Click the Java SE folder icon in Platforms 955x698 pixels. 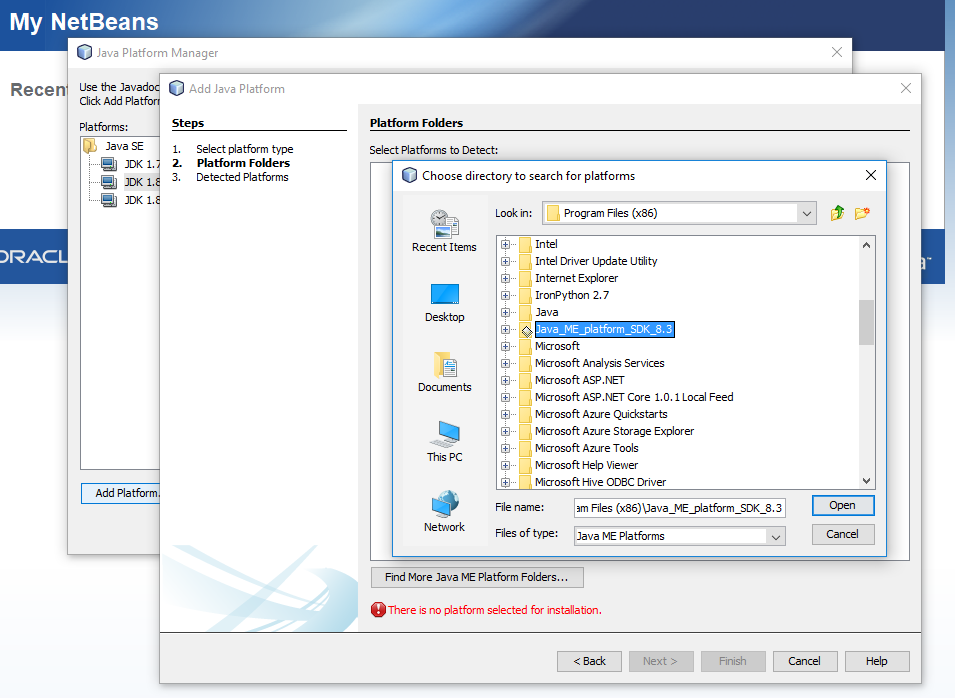(x=90, y=146)
